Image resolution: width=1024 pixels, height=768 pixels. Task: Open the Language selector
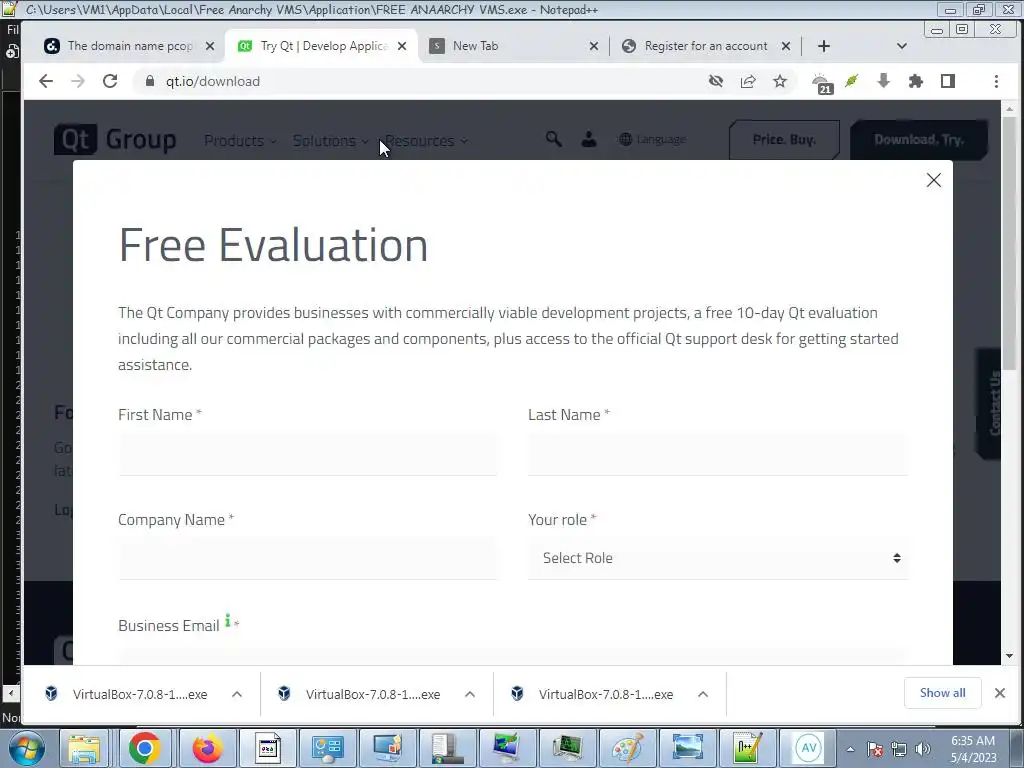[652, 139]
